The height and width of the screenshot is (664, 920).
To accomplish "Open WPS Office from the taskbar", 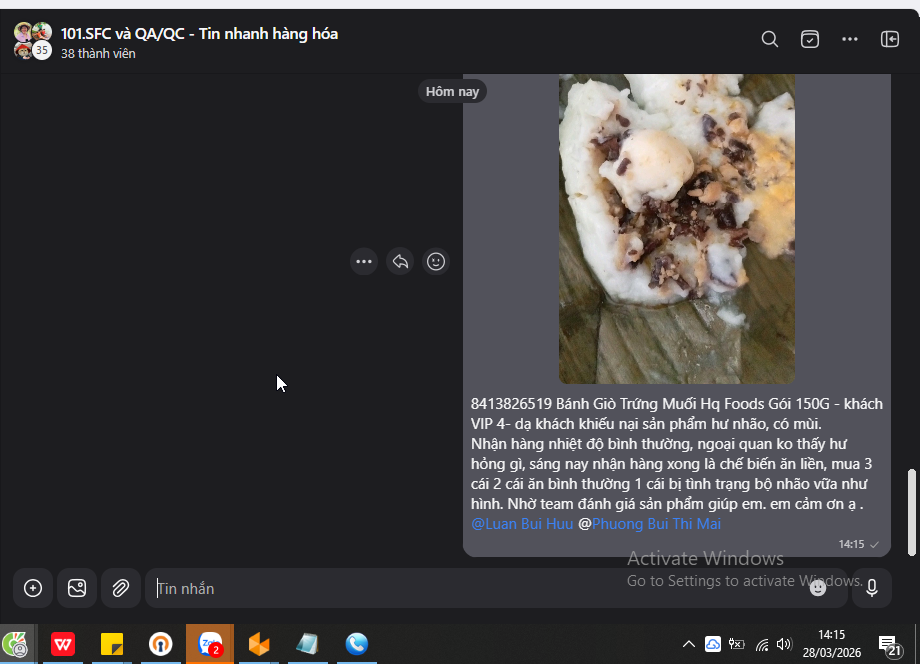I will (x=63, y=644).
